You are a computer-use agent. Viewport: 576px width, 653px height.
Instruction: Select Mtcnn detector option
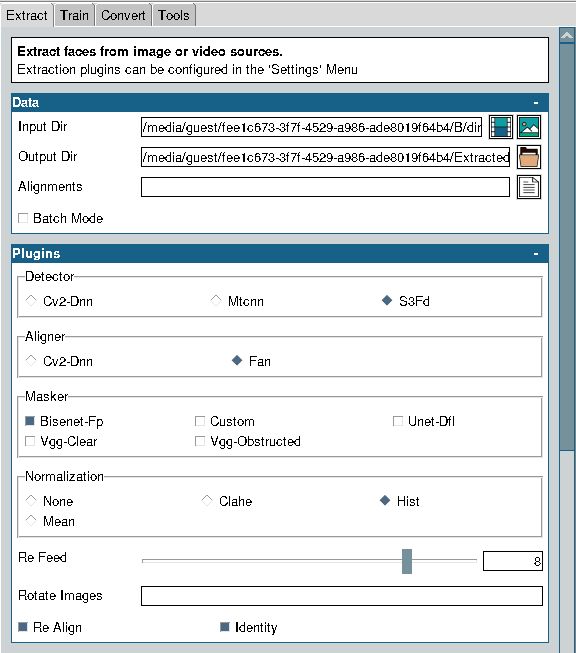pyautogui.click(x=216, y=301)
